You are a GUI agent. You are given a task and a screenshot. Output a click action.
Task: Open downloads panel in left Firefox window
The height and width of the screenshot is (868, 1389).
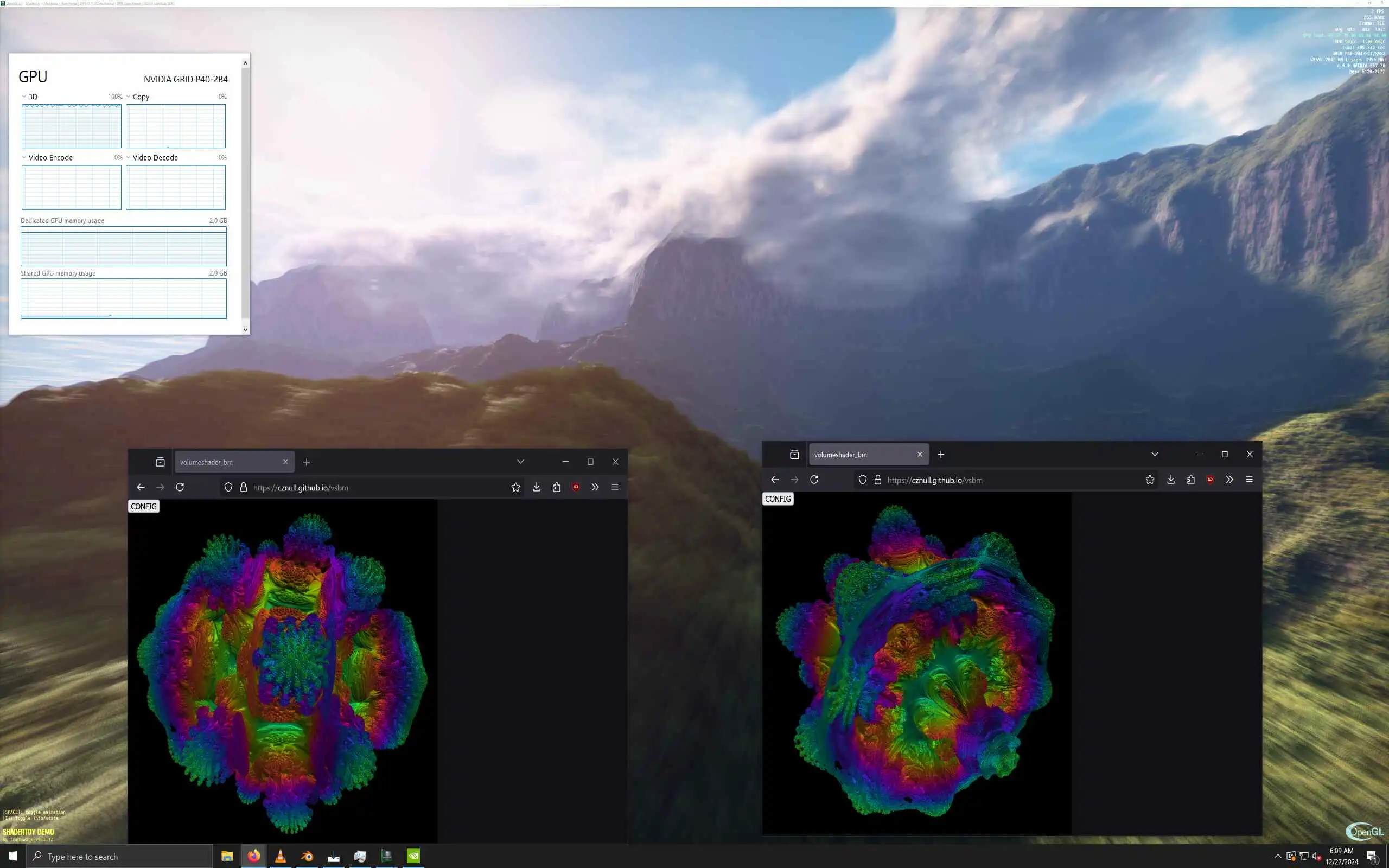[x=536, y=487]
